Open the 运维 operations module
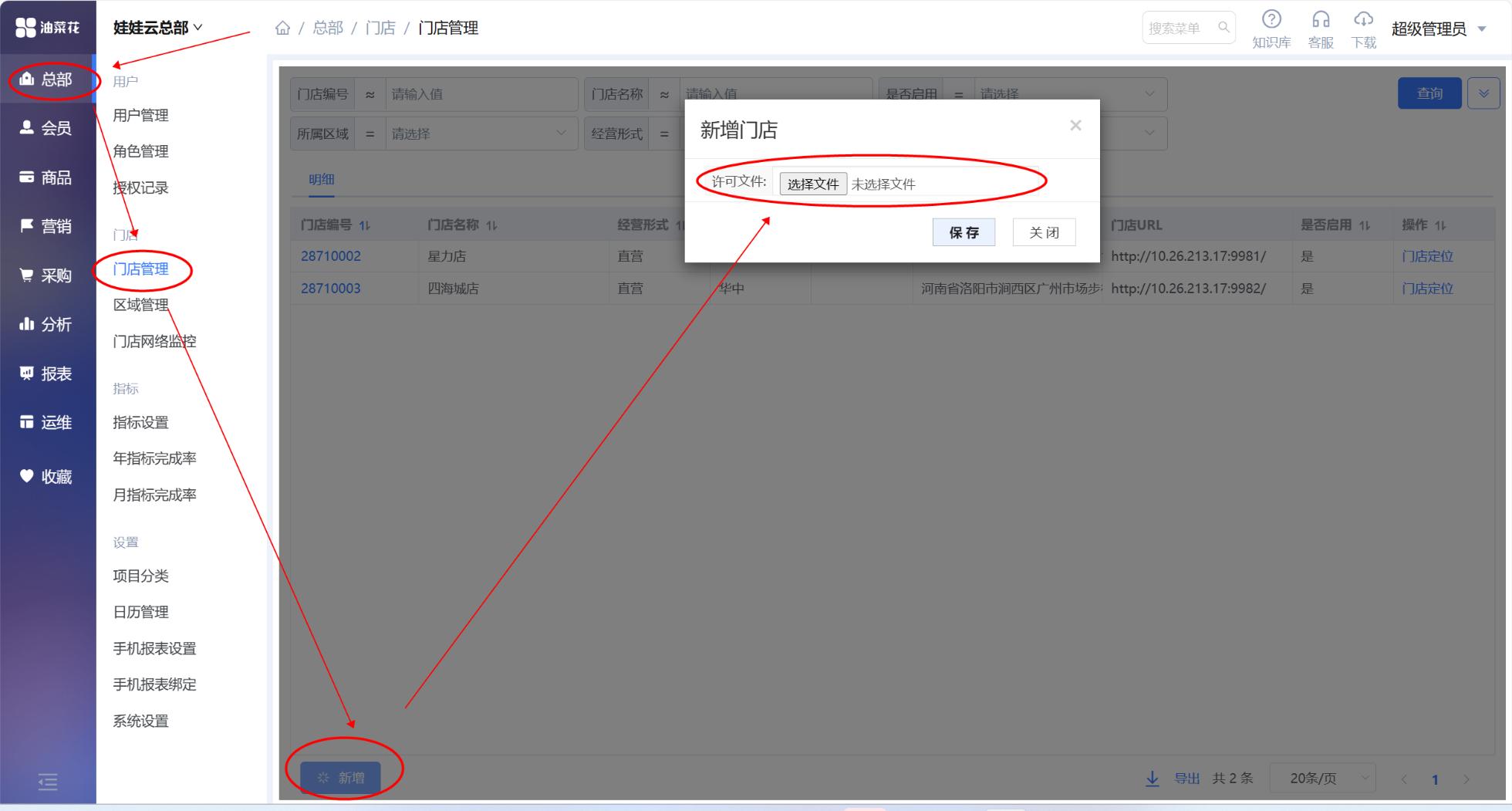Image resolution: width=1512 pixels, height=811 pixels. click(46, 422)
